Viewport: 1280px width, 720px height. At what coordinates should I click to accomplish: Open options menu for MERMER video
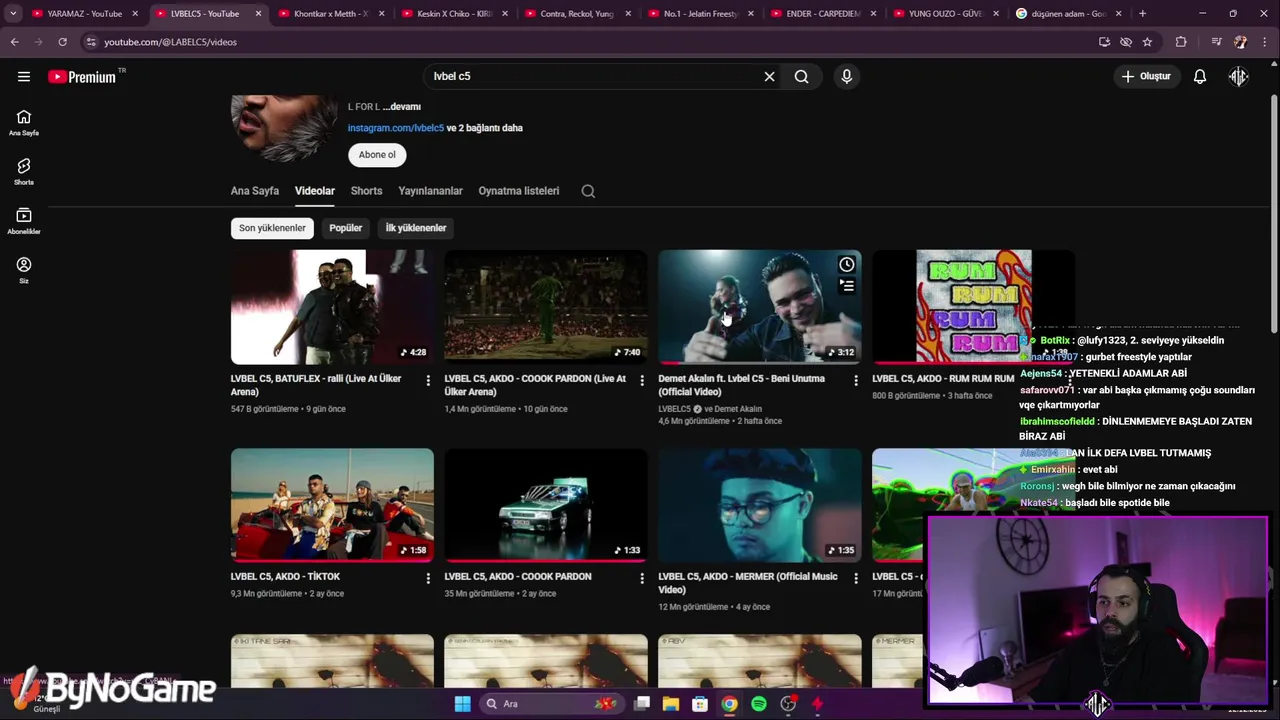(856, 578)
